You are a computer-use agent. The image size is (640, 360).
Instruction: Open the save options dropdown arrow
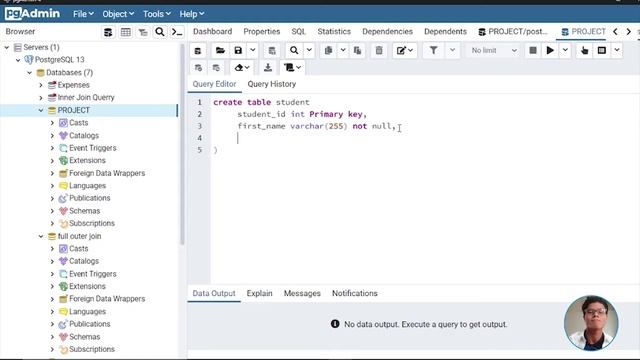click(x=253, y=51)
